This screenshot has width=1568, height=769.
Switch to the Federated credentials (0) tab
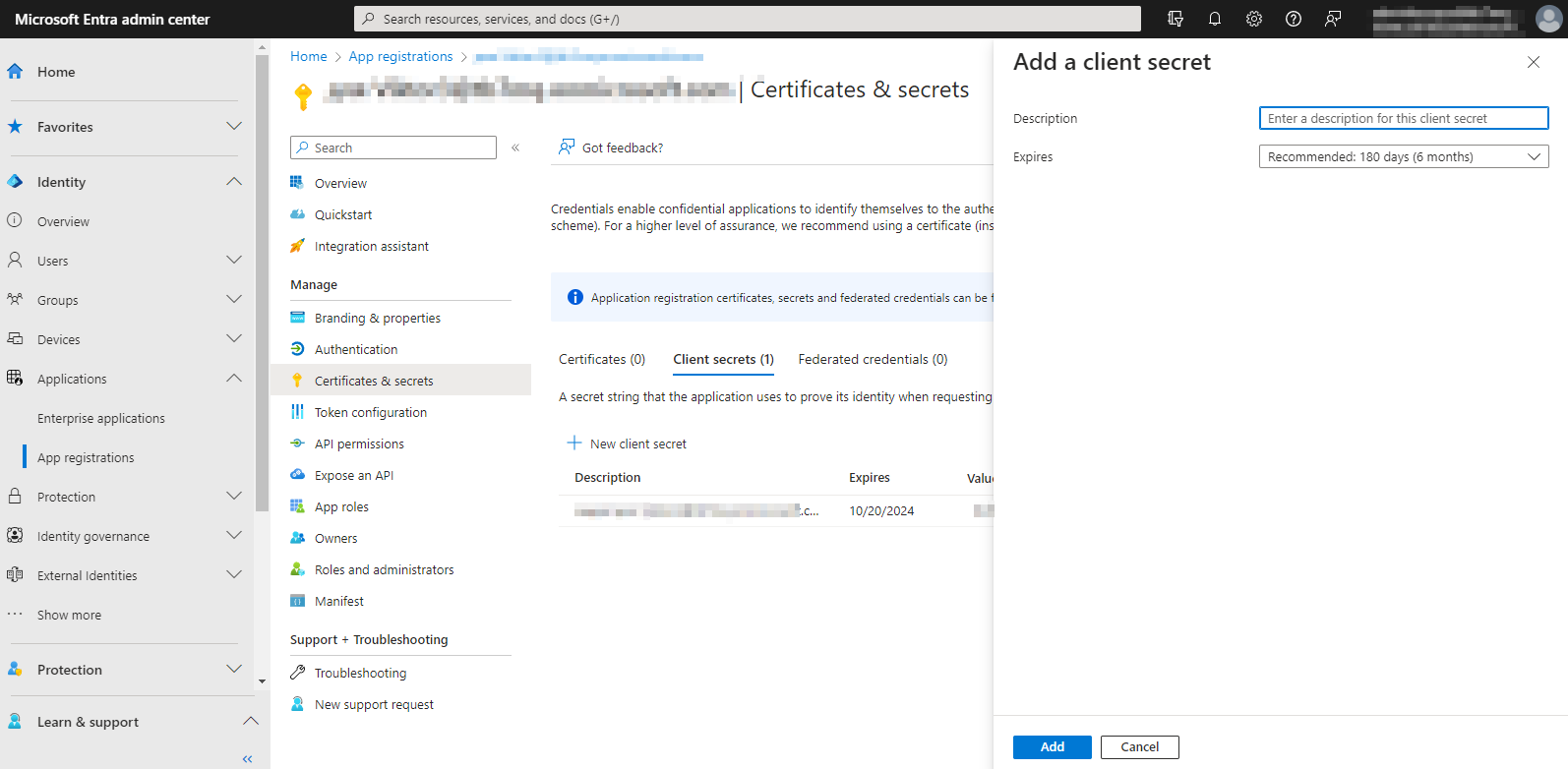(x=873, y=359)
